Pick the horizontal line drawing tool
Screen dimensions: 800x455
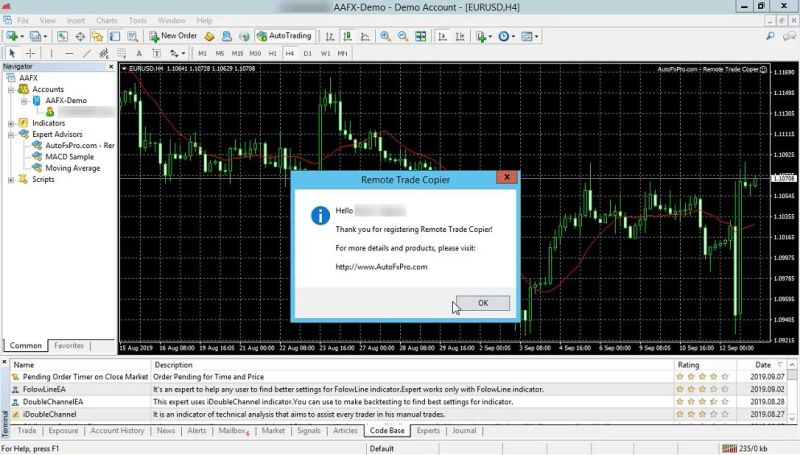coord(69,53)
